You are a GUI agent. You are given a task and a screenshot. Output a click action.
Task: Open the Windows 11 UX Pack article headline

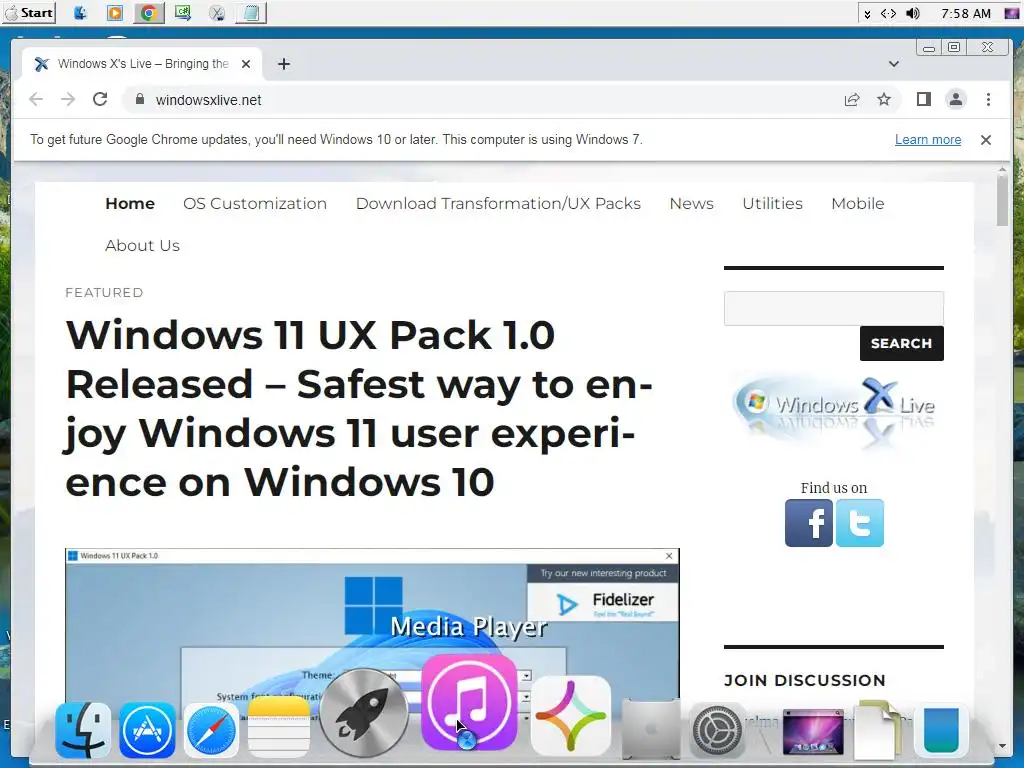pos(359,408)
